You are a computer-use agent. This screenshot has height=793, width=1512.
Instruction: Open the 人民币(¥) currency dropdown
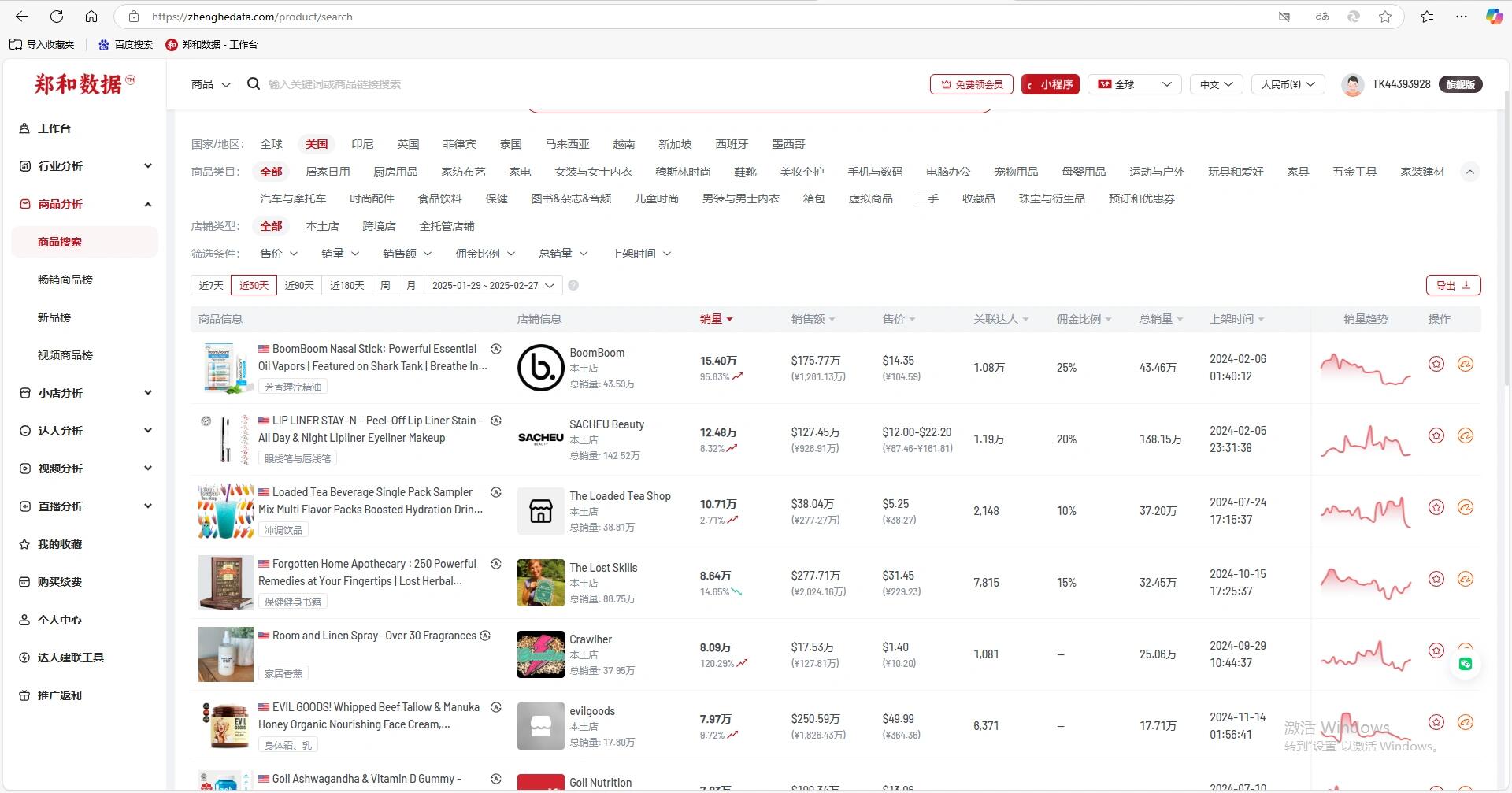[1288, 84]
